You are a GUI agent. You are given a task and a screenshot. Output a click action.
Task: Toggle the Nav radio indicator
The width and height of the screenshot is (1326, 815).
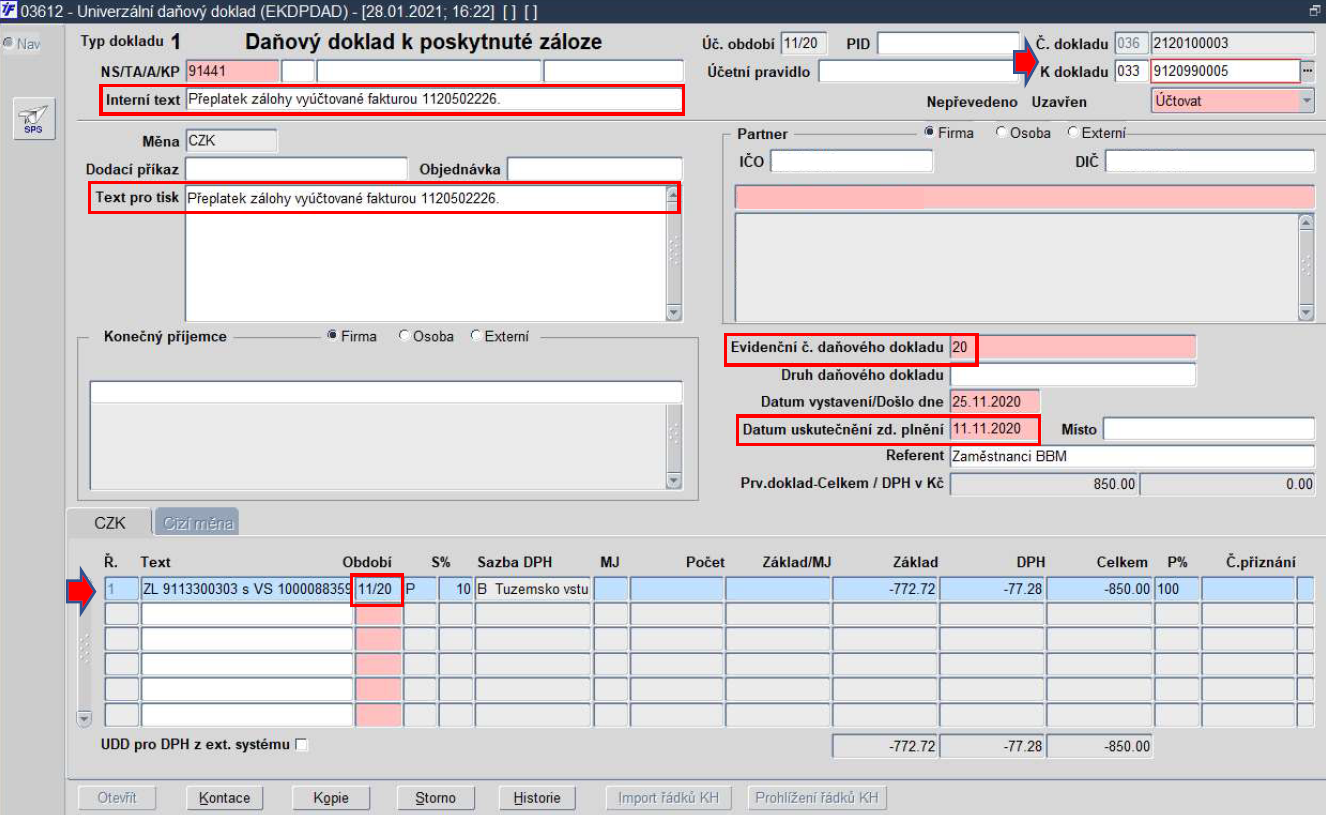[x=8, y=44]
